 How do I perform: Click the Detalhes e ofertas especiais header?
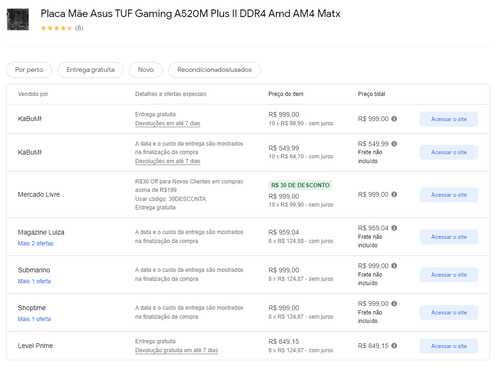(x=171, y=94)
